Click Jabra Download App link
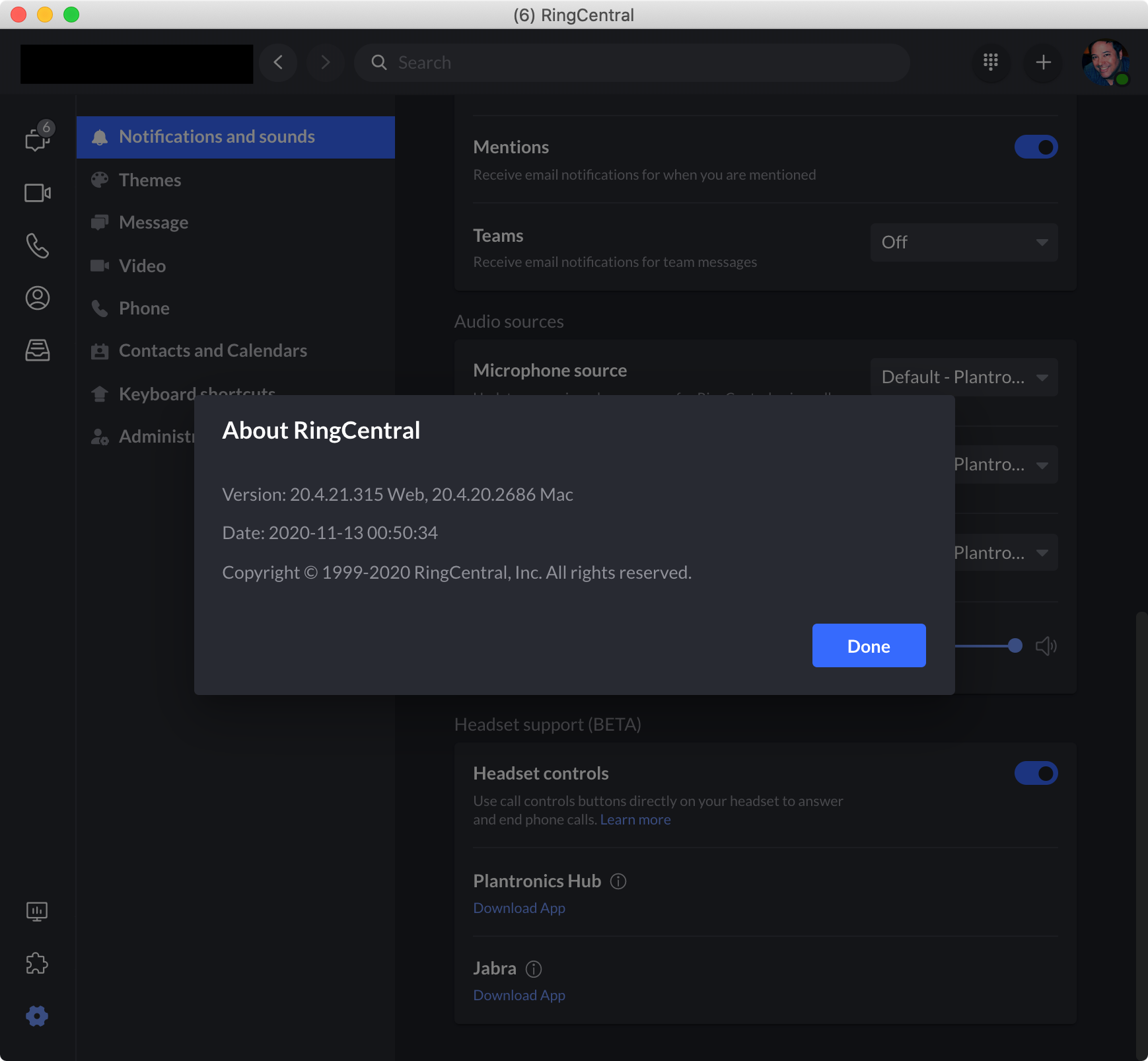 (519, 996)
